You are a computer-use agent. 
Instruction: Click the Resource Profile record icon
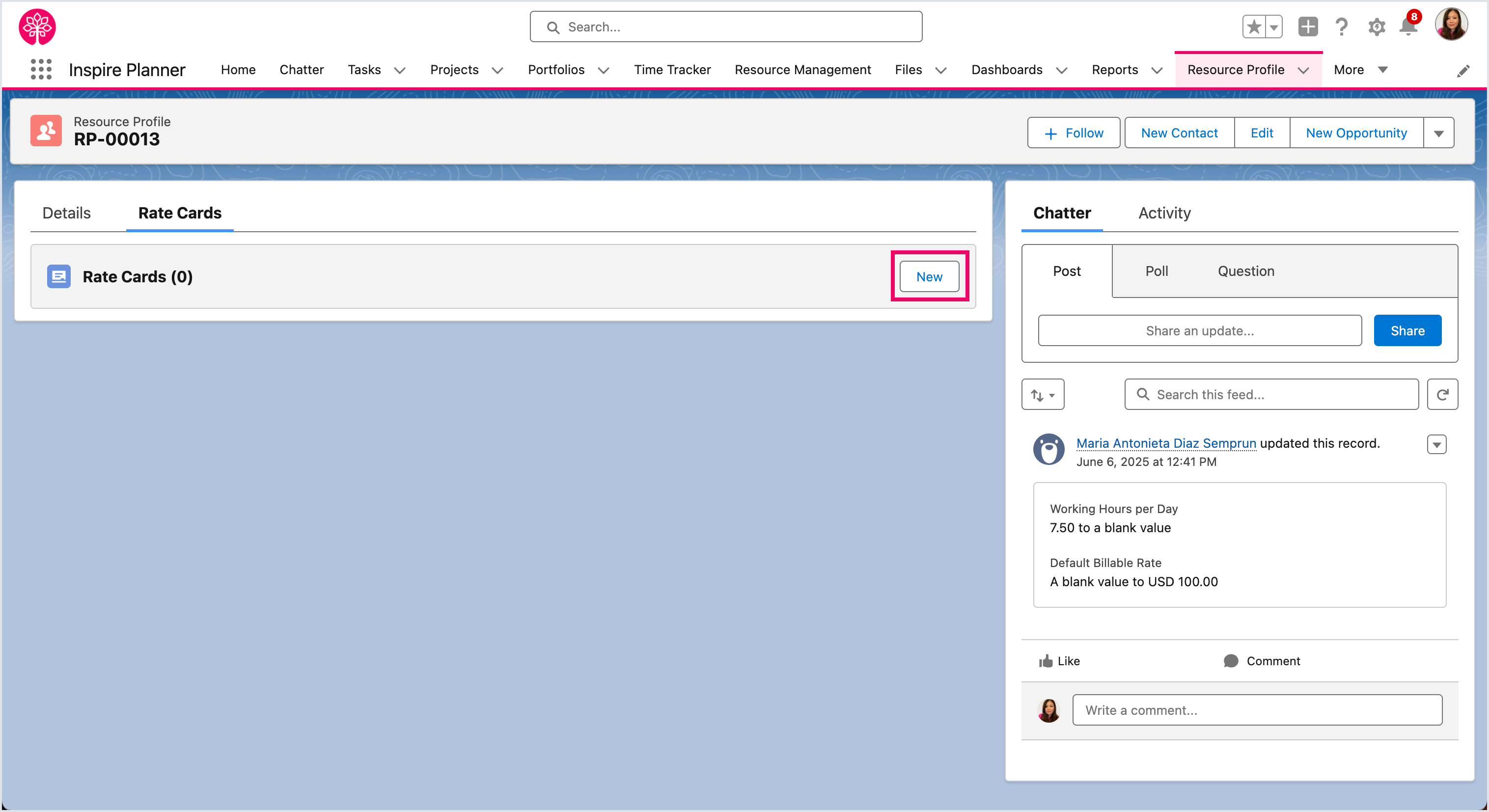(46, 131)
